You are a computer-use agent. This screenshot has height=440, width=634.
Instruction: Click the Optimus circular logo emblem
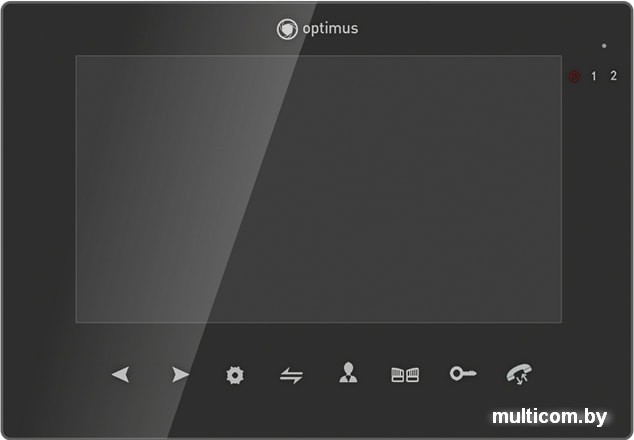click(x=287, y=29)
